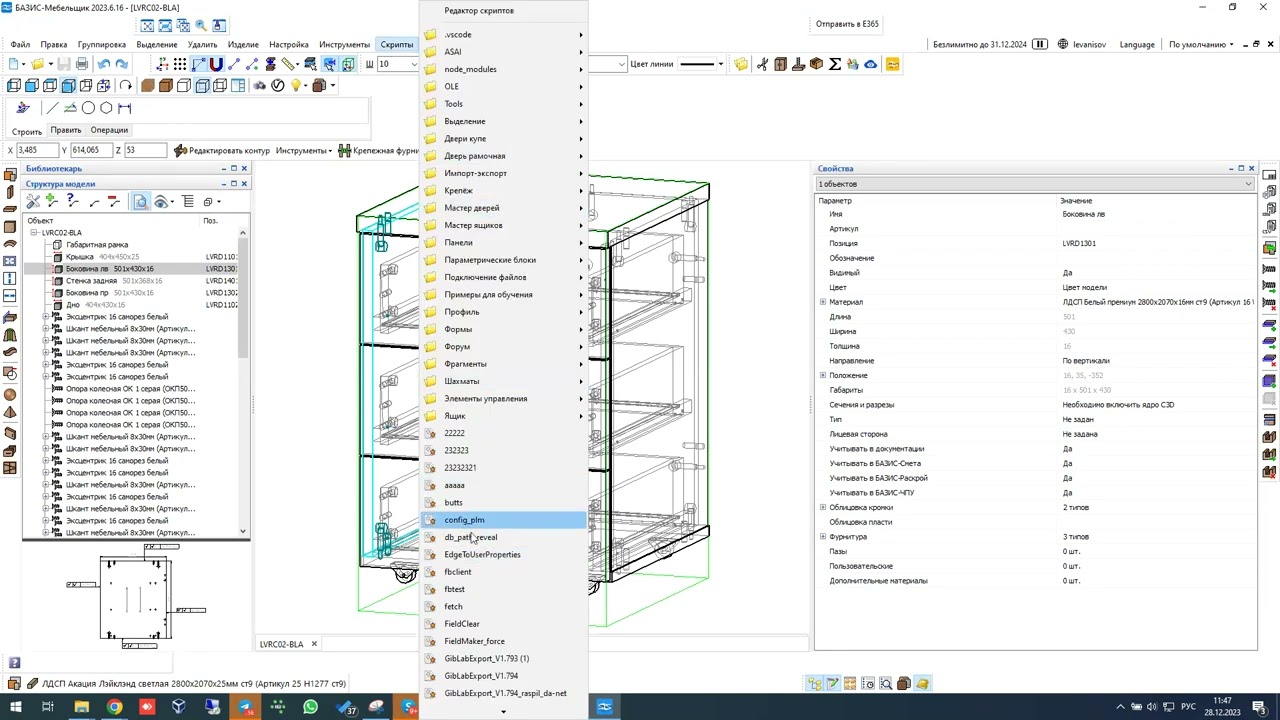Click the Редактировать контур button
The width and height of the screenshot is (1280, 720).
[x=222, y=150]
